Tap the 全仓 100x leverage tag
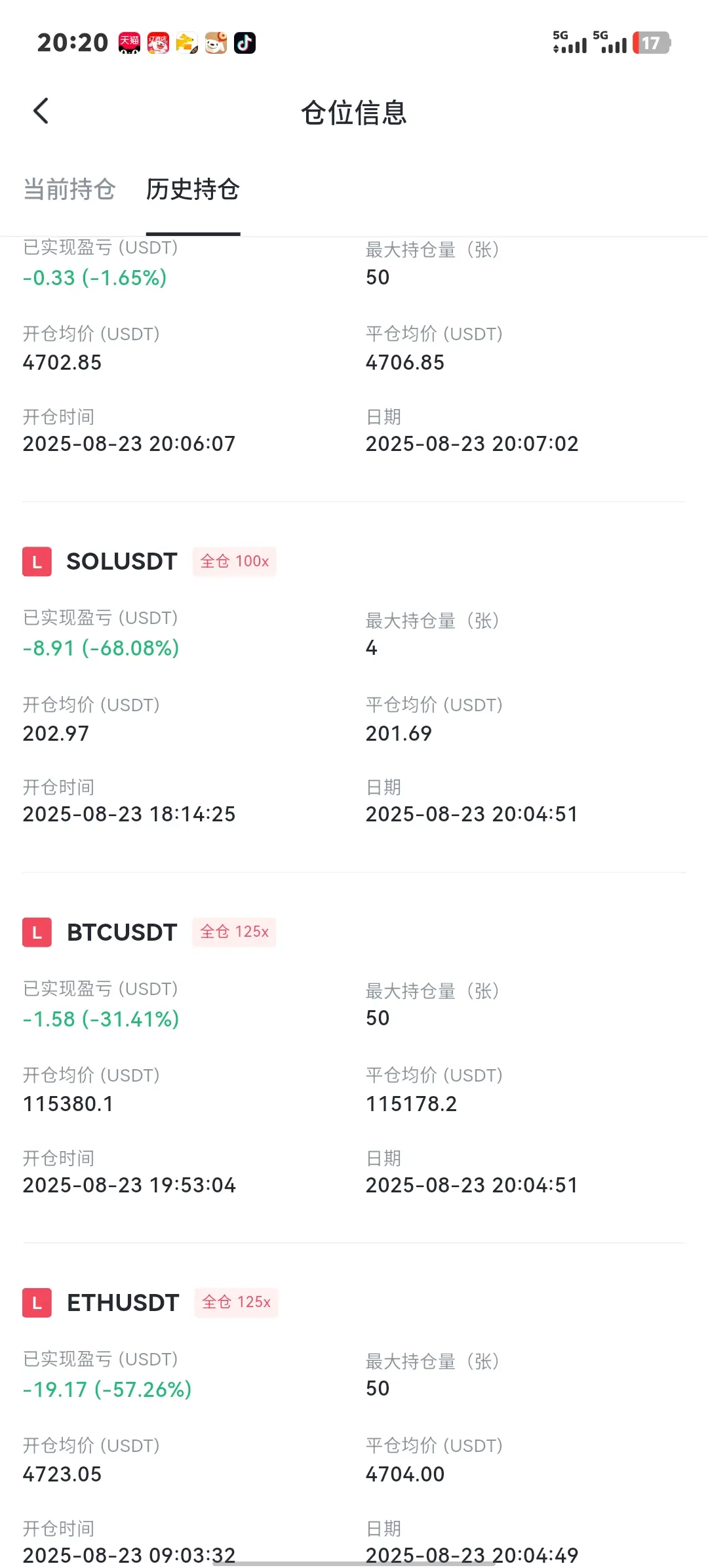Viewport: 708px width, 1568px height. point(235,562)
